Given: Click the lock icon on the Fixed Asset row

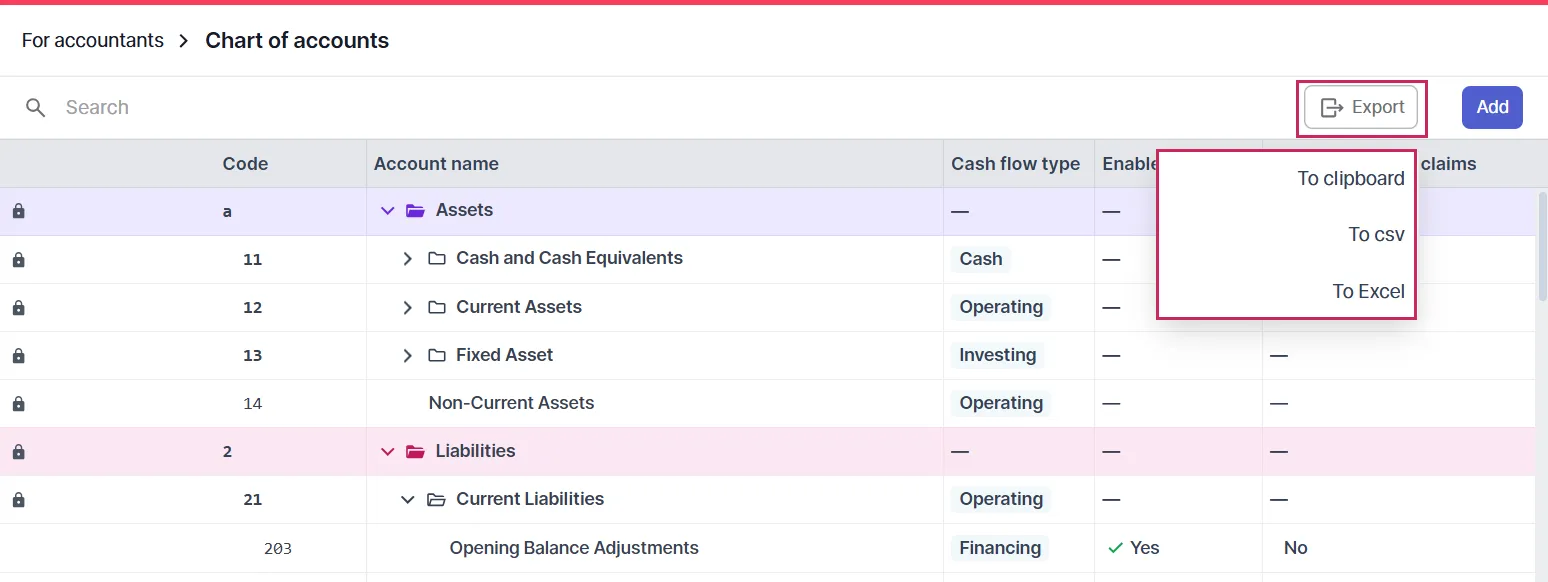Looking at the screenshot, I should 17,355.
